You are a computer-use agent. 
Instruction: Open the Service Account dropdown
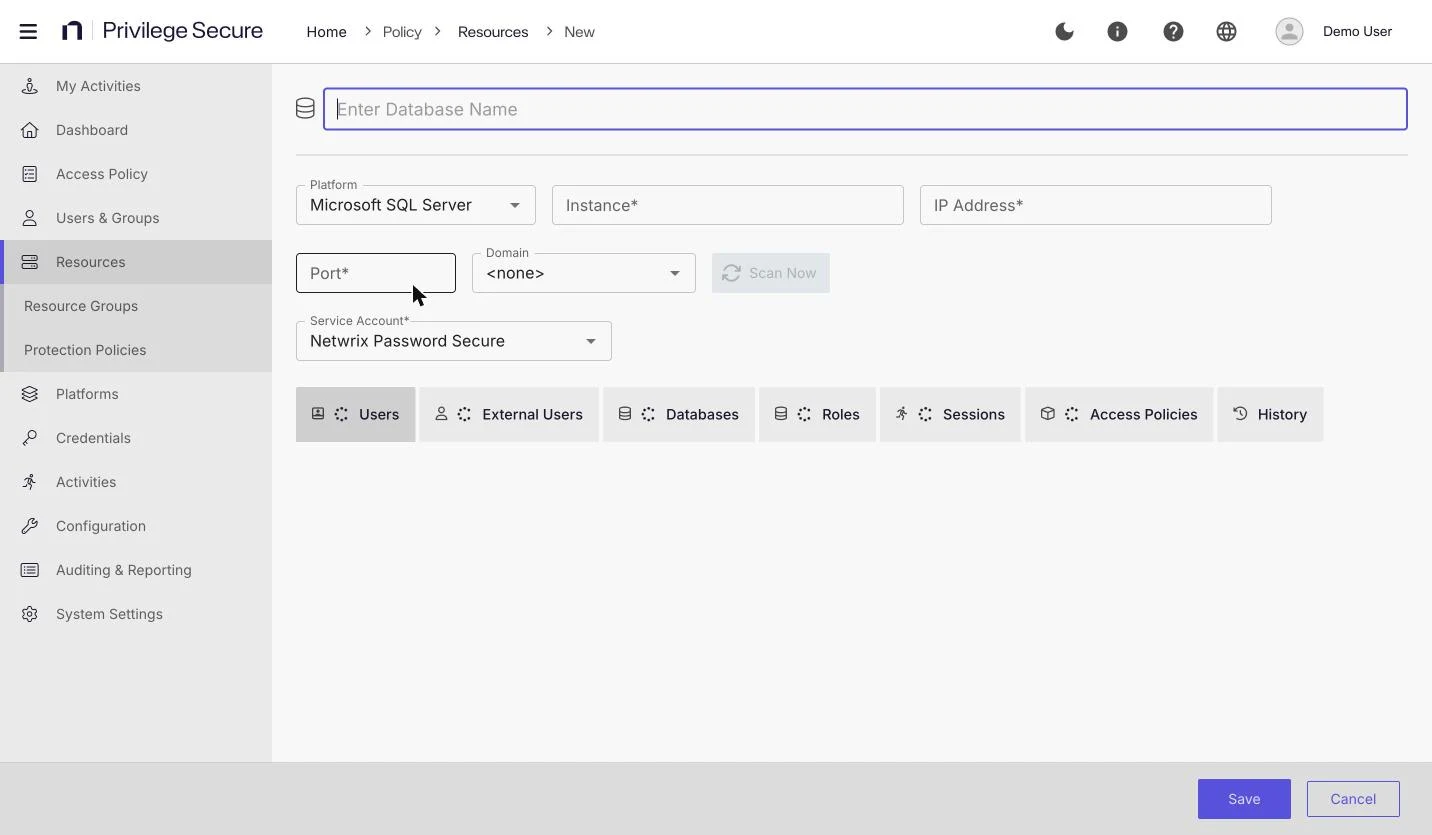click(x=454, y=341)
